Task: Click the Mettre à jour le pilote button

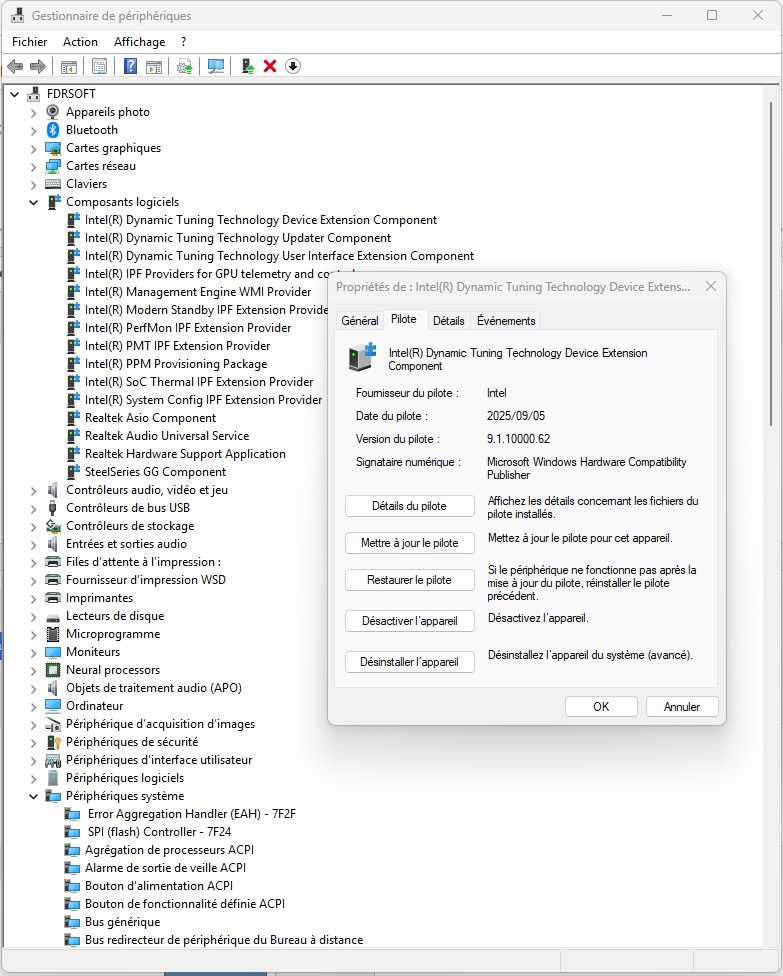Action: (x=409, y=543)
